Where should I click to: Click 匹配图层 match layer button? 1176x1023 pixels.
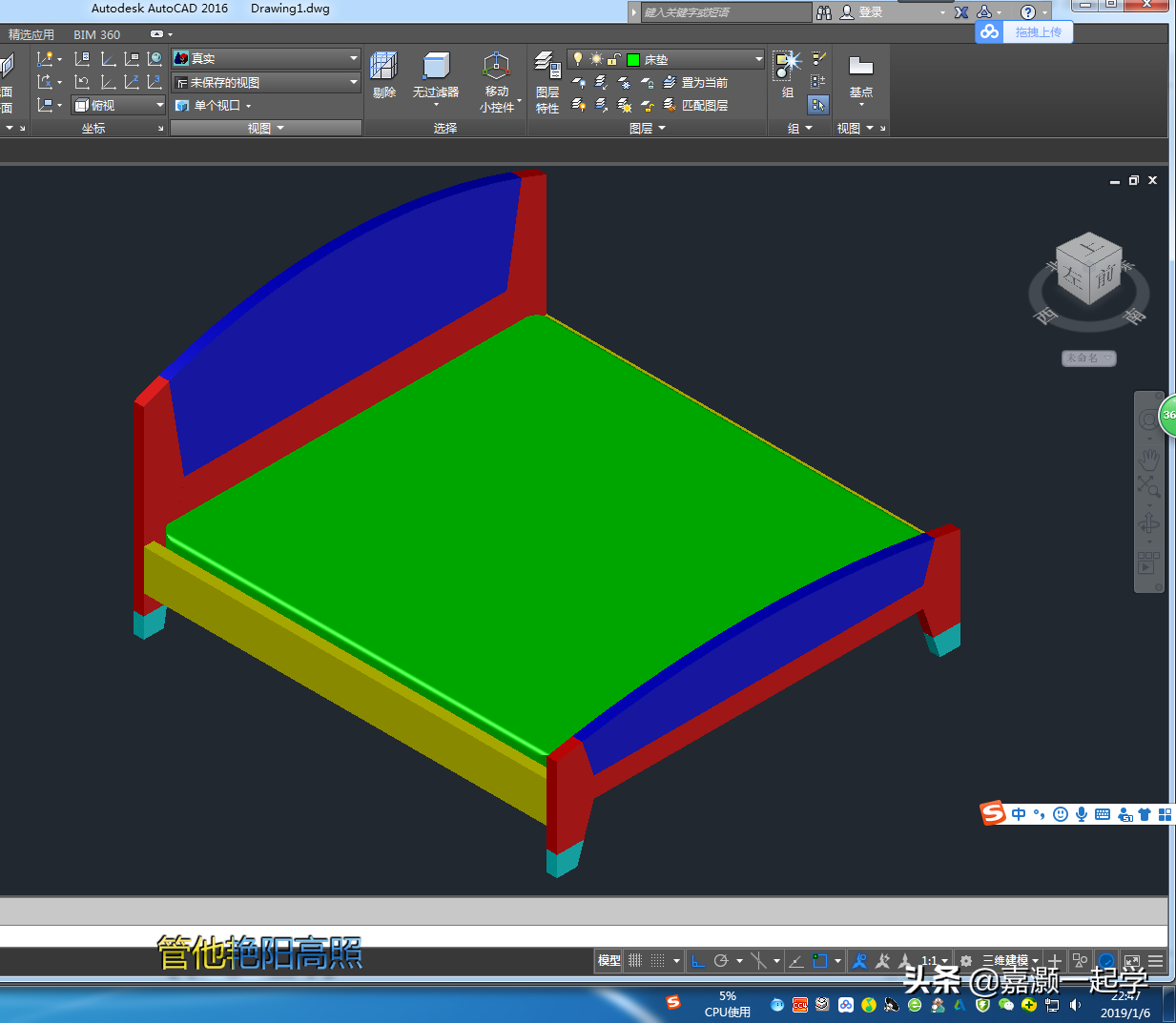[695, 105]
